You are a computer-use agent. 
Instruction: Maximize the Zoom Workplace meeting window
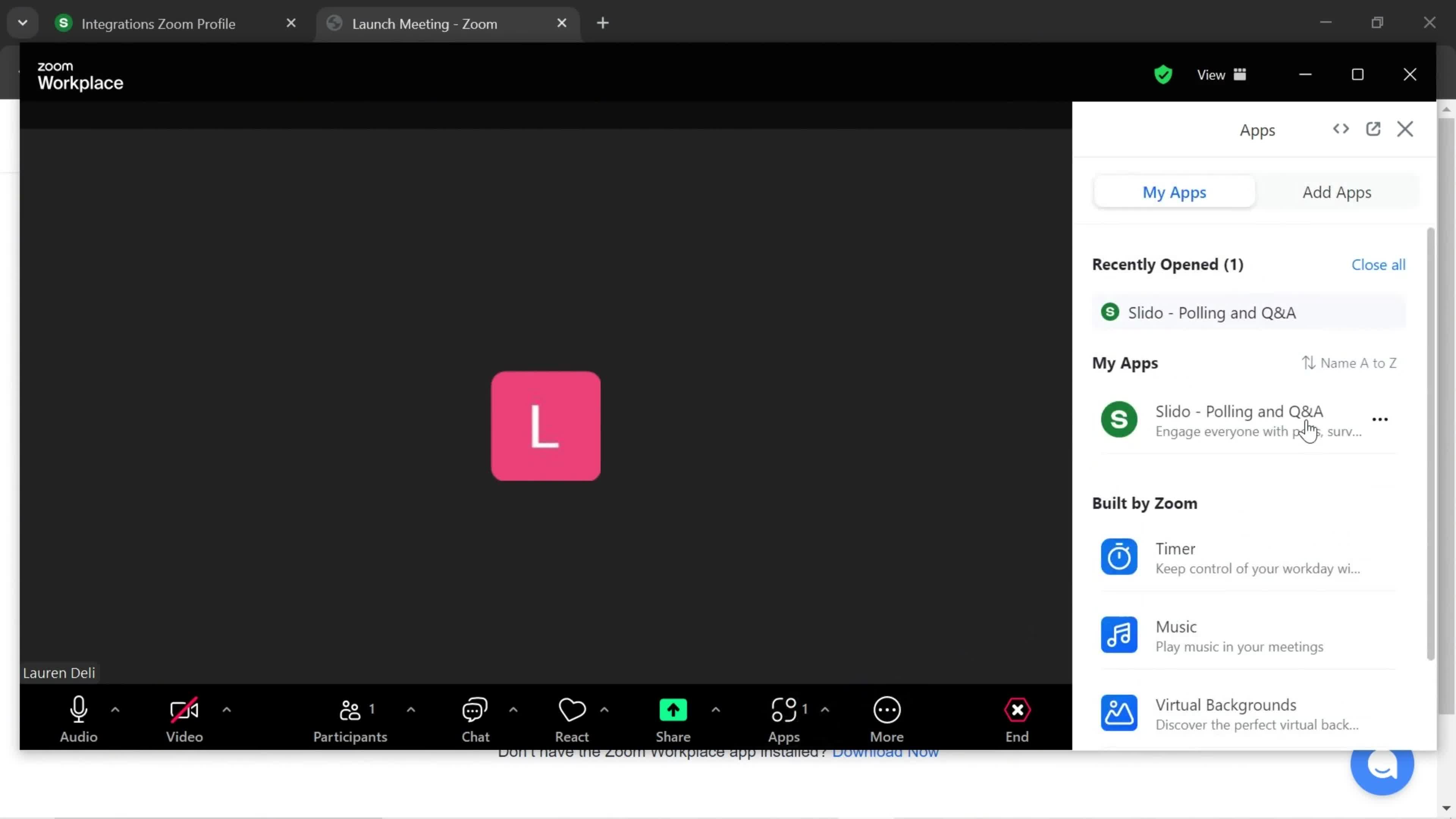(x=1358, y=75)
